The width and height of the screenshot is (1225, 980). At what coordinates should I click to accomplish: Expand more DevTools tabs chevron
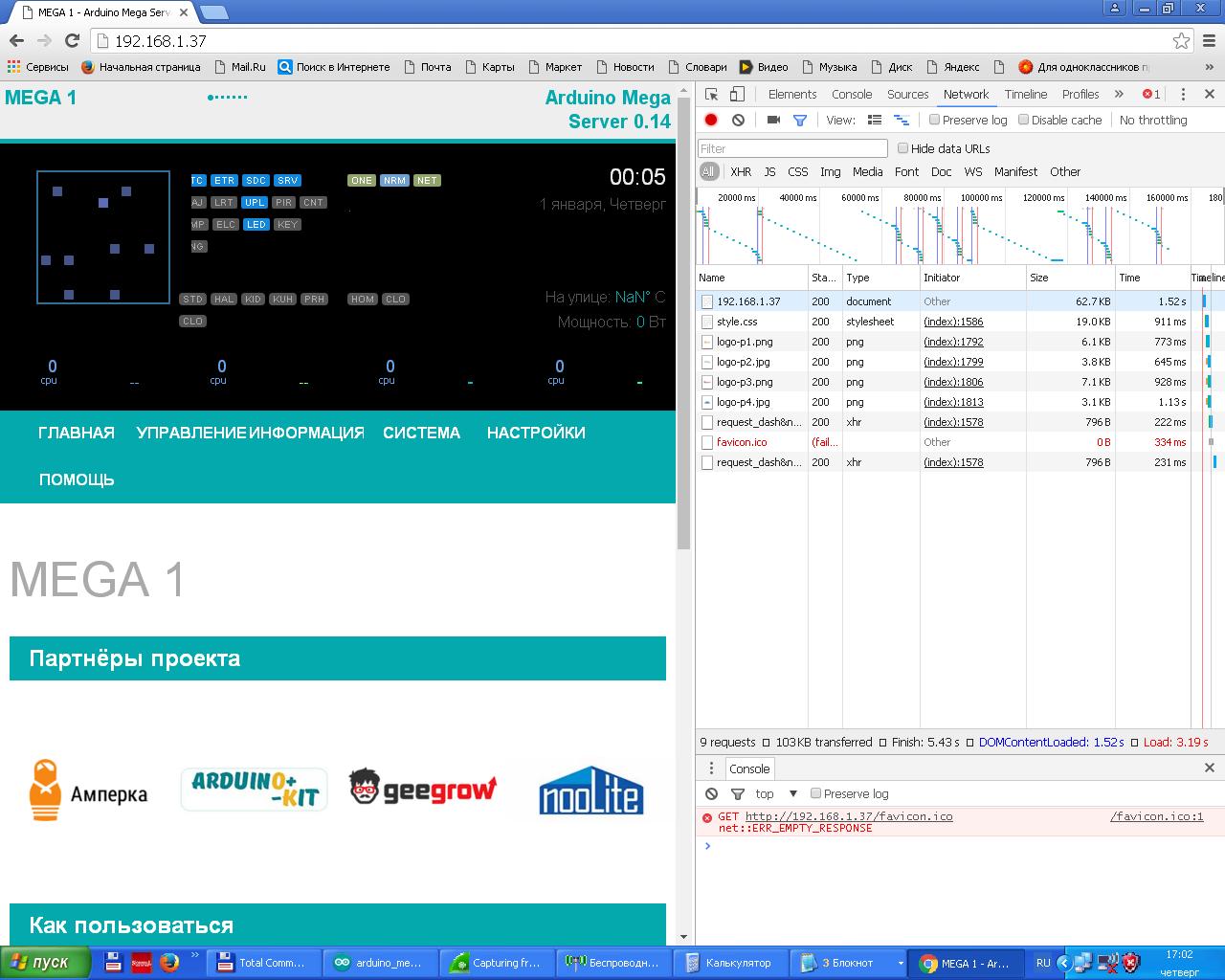[1119, 94]
